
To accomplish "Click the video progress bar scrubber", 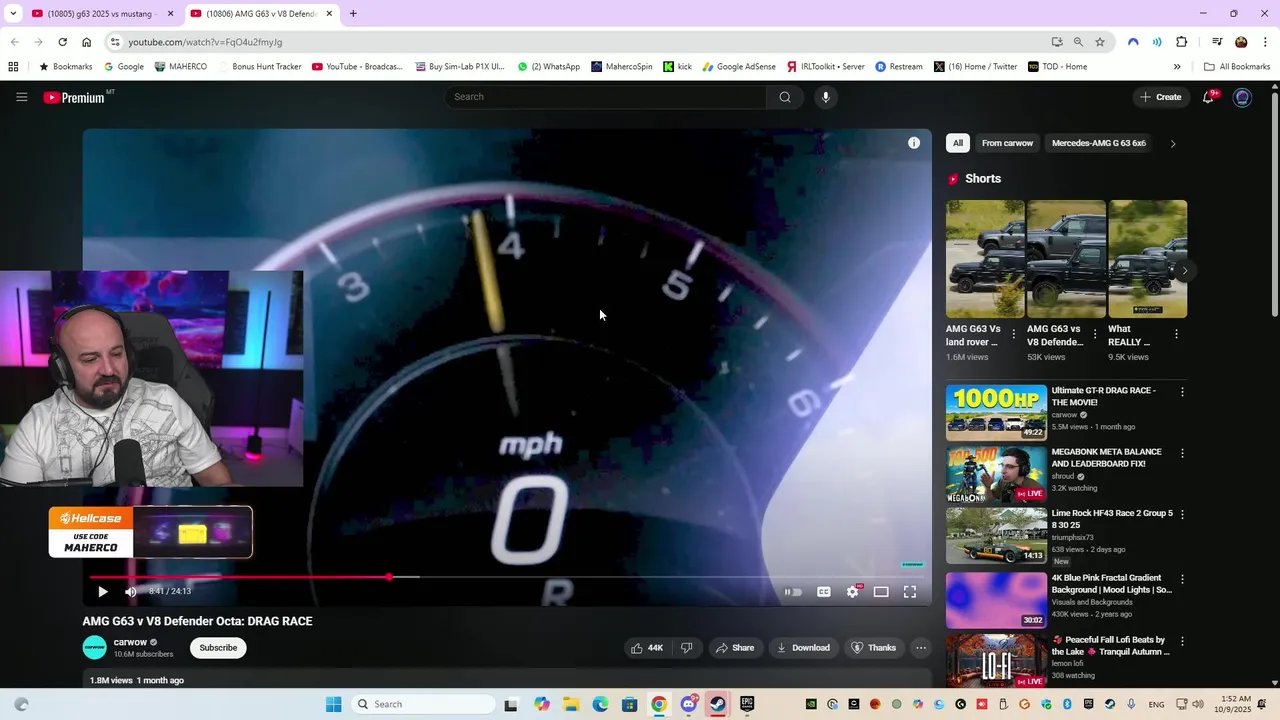I will [x=389, y=577].
